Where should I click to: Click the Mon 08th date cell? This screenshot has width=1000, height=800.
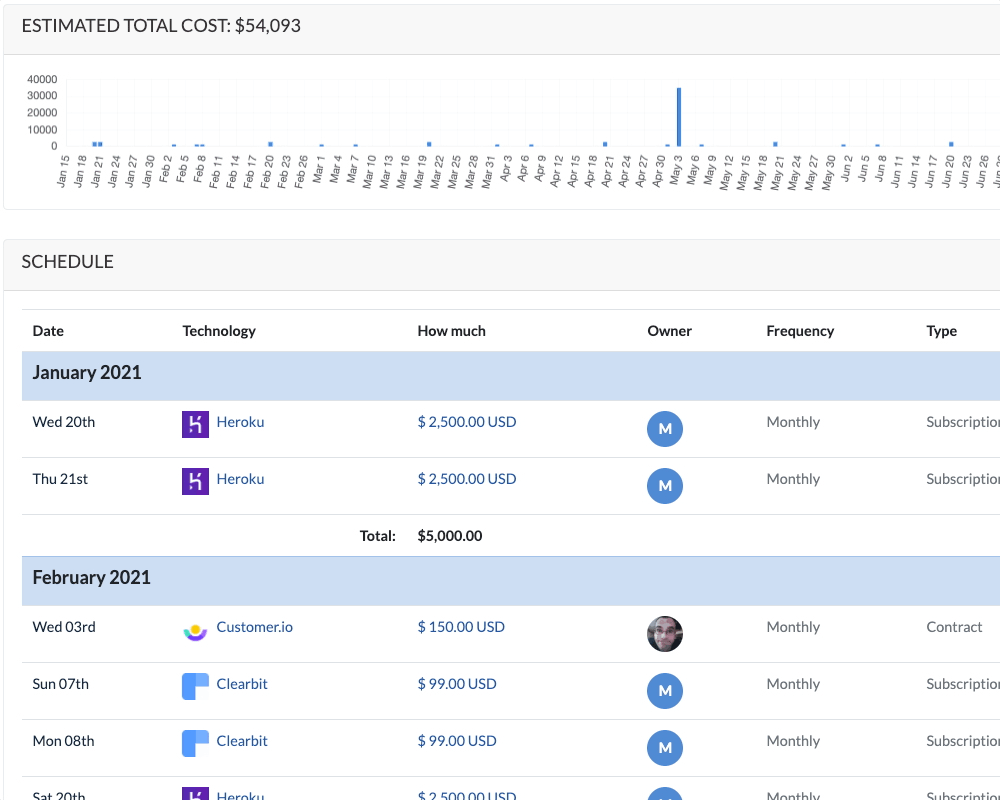pyautogui.click(x=63, y=741)
